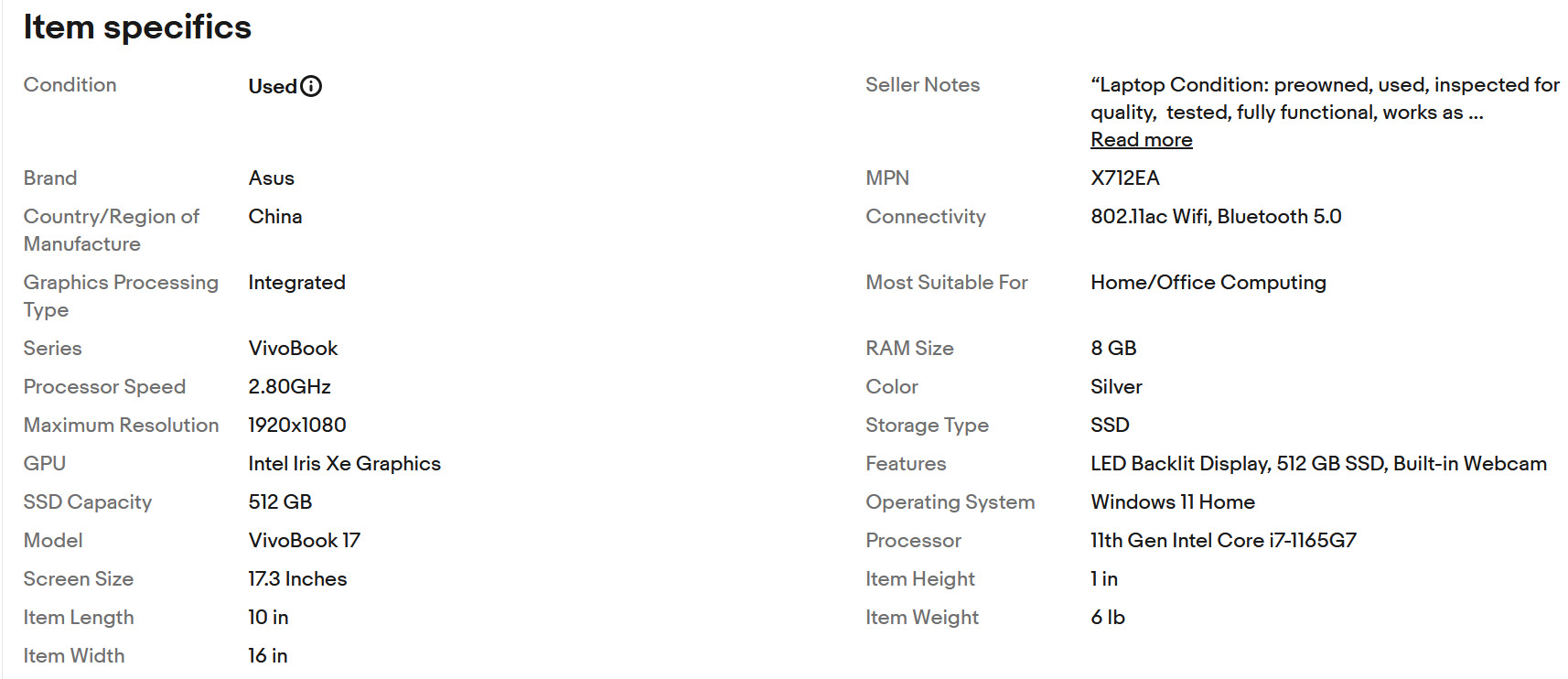Click the Condition label

70,85
